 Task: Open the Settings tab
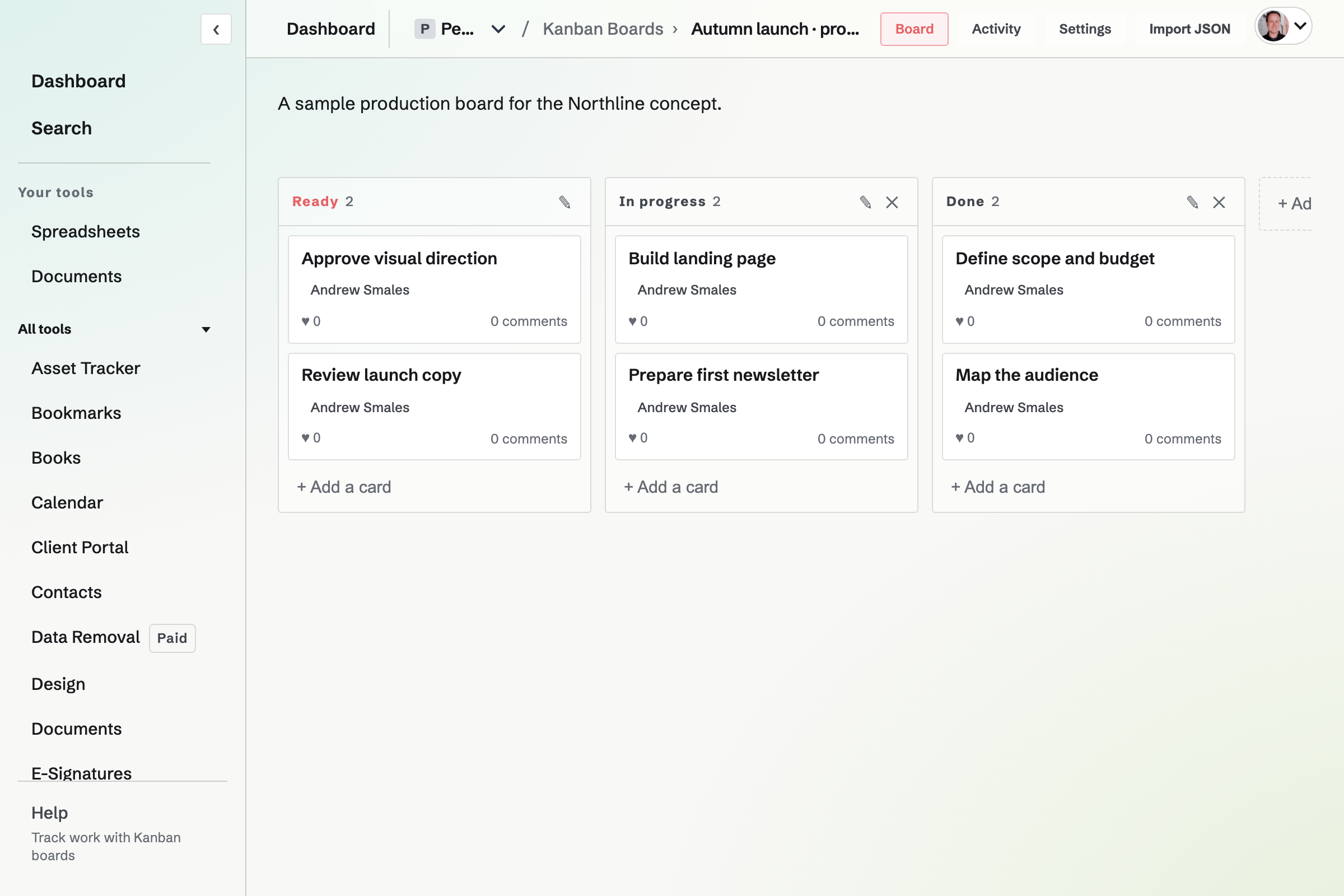[x=1085, y=29]
